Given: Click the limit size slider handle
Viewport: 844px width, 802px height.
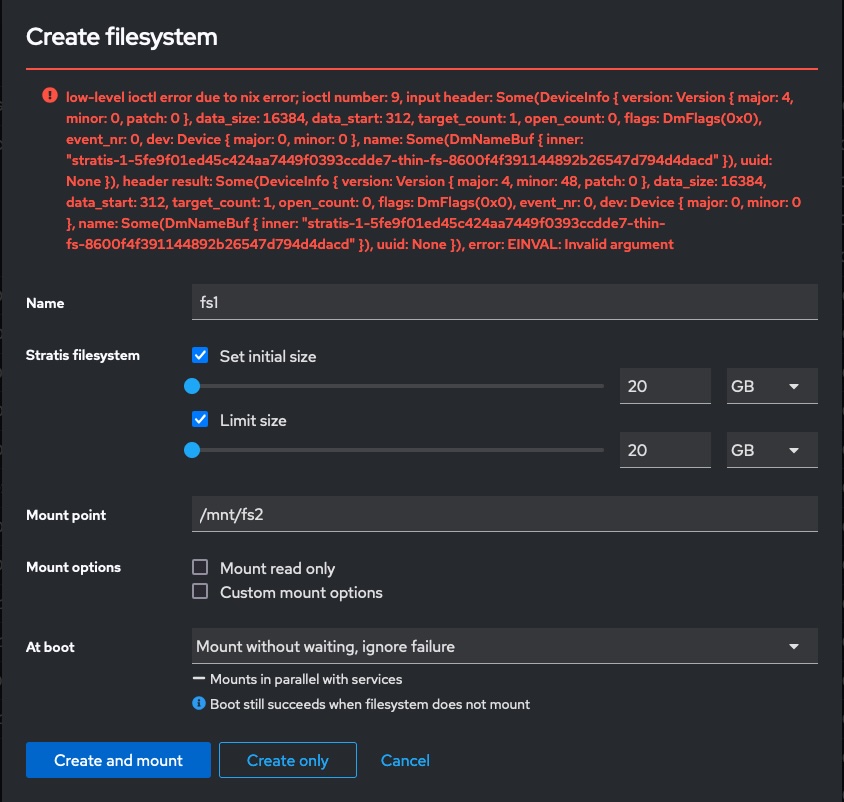Looking at the screenshot, I should point(193,450).
